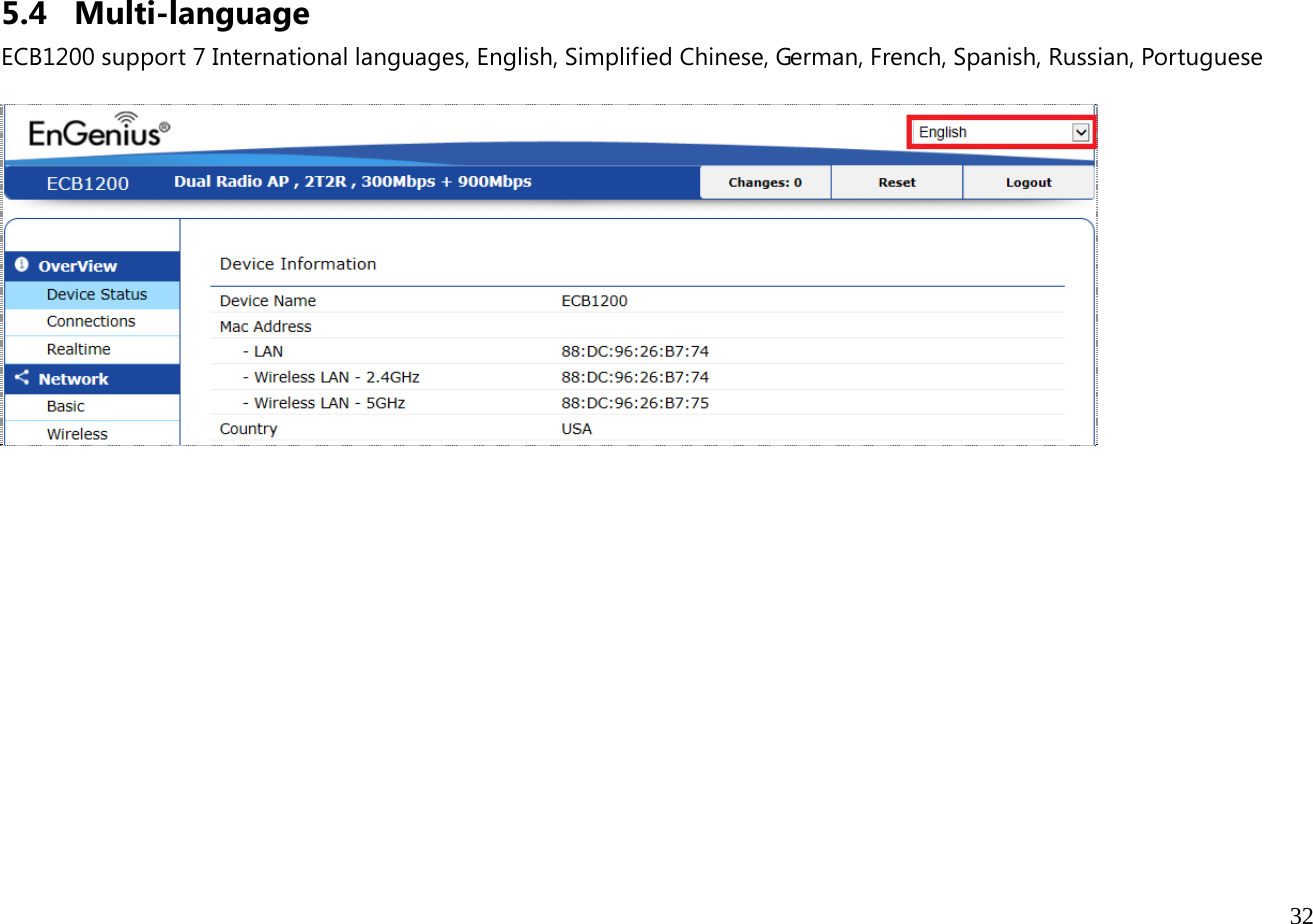1313x924 pixels.
Task: Click the Changes: 0 button
Action: coord(765,182)
